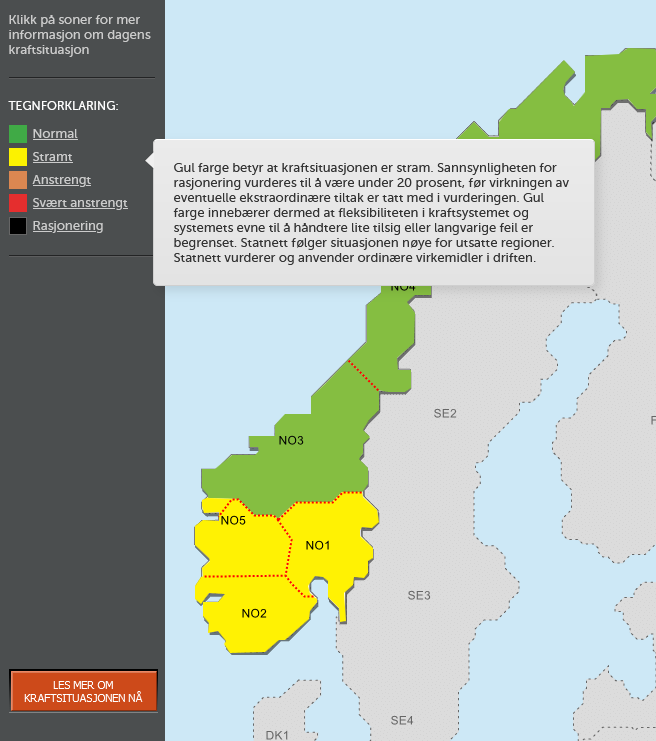This screenshot has height=741, width=656.
Task: Select the partially hidden NO4 zone label
Action: (x=403, y=288)
